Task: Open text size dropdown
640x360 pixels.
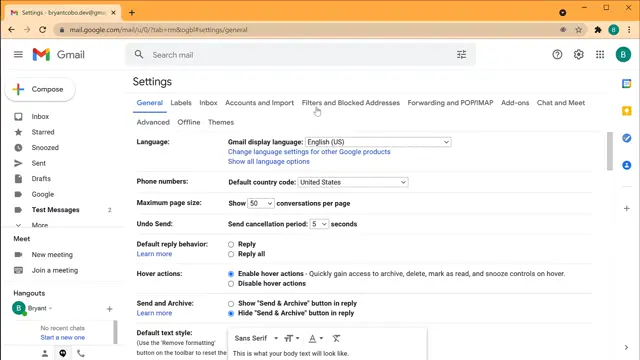Action: [291, 338]
